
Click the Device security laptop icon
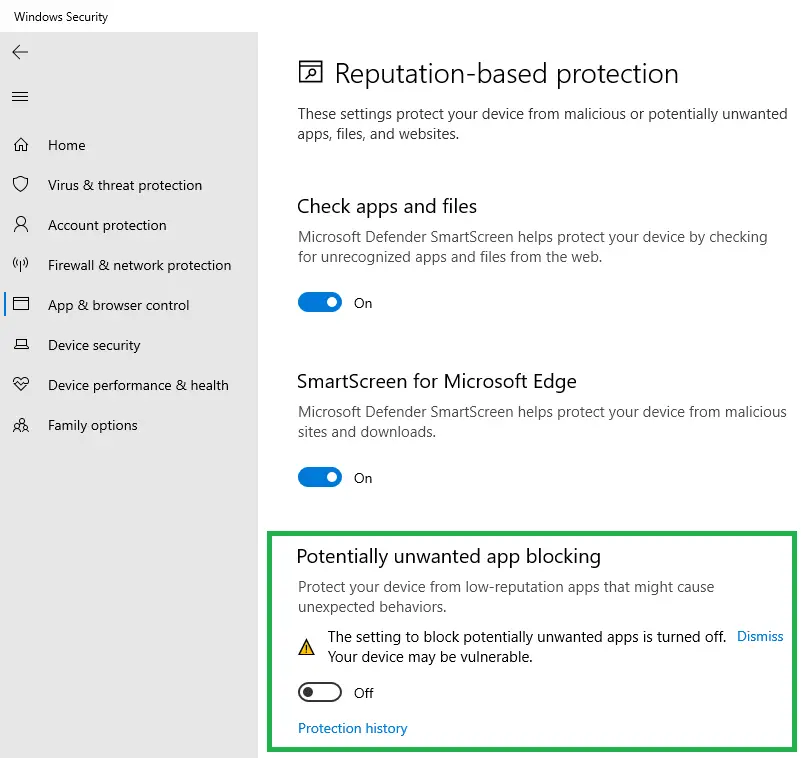click(20, 344)
